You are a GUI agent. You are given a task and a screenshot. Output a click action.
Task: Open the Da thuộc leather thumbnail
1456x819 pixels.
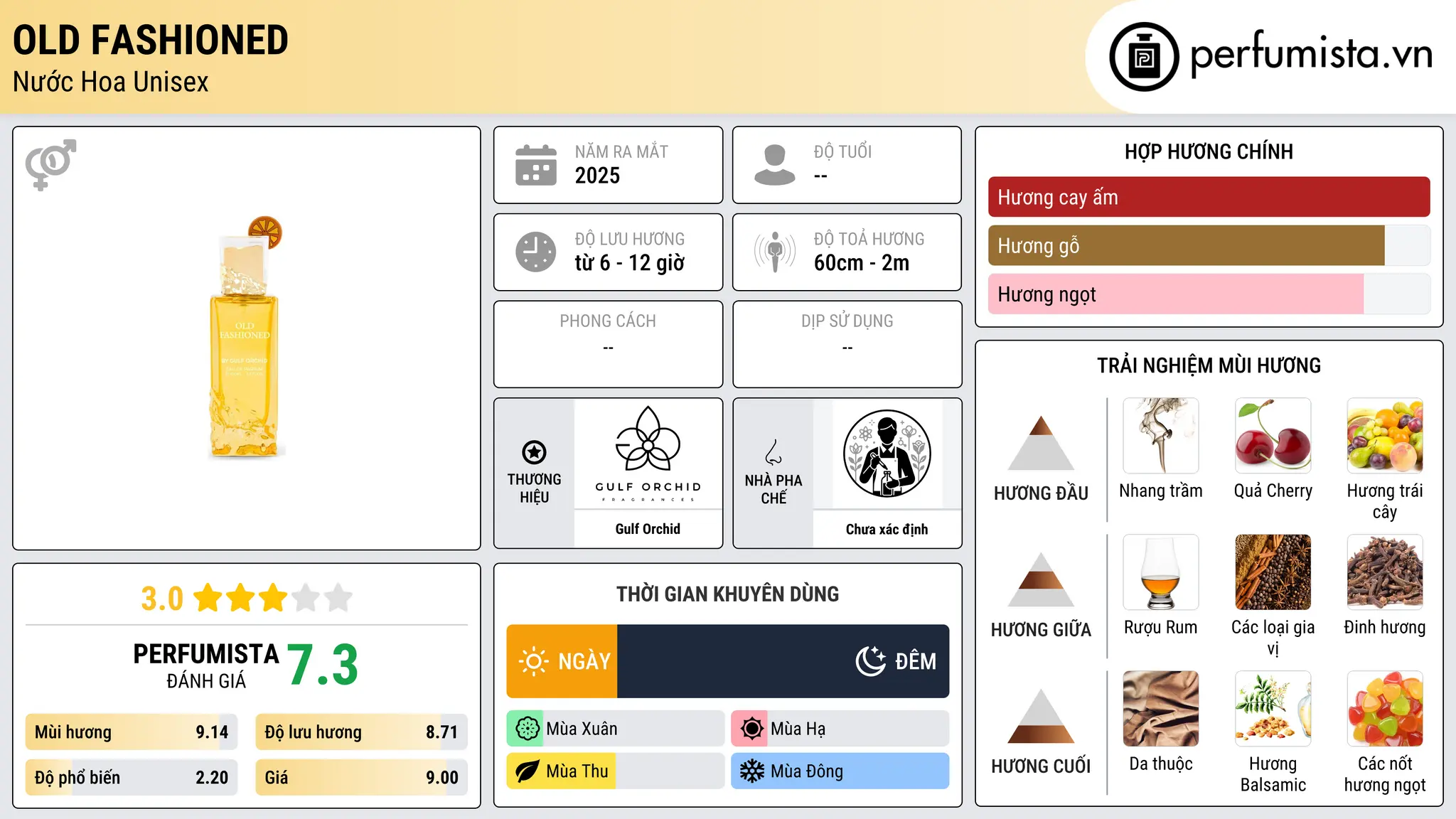1161,709
